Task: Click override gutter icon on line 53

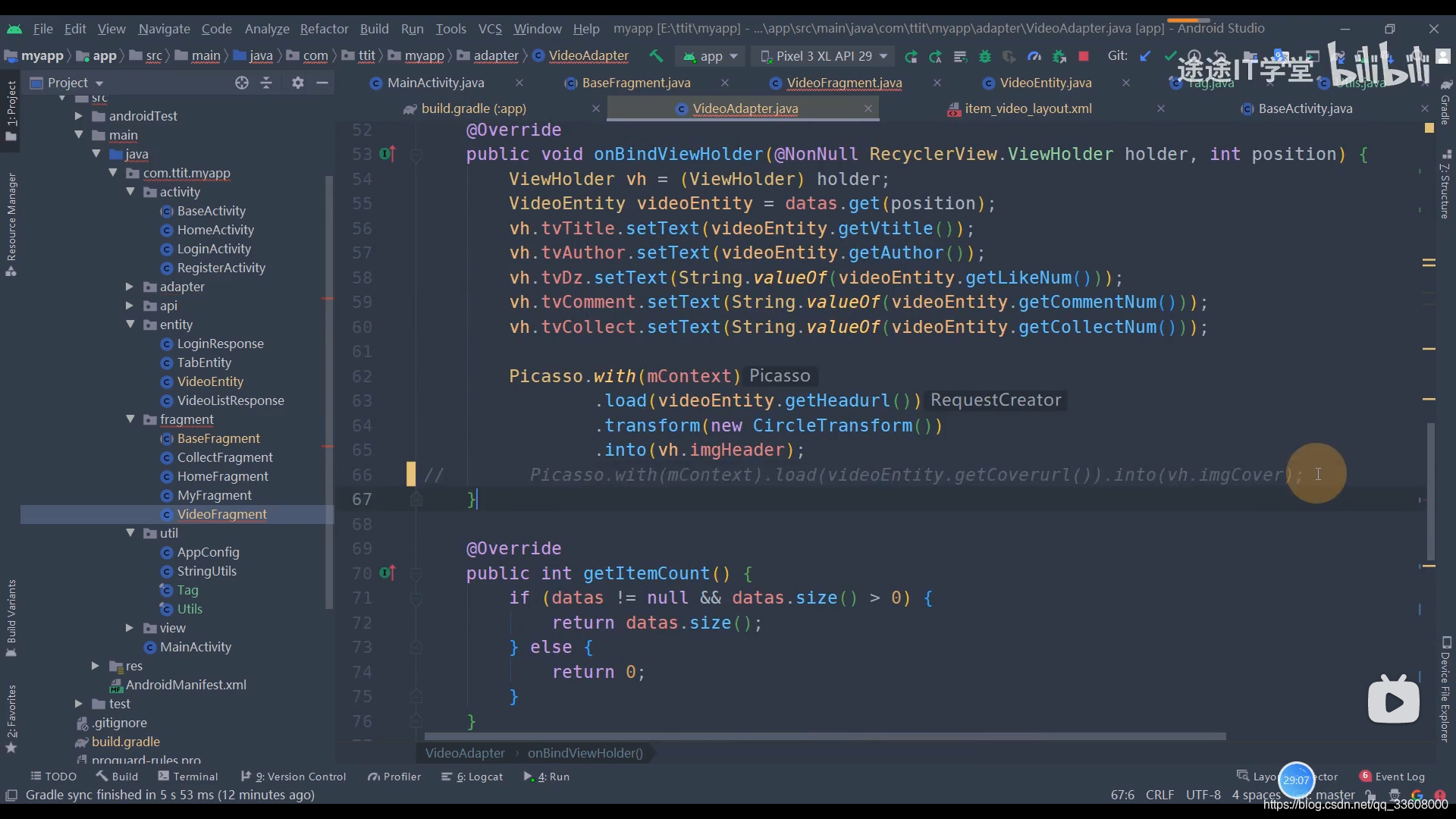Action: coord(388,154)
